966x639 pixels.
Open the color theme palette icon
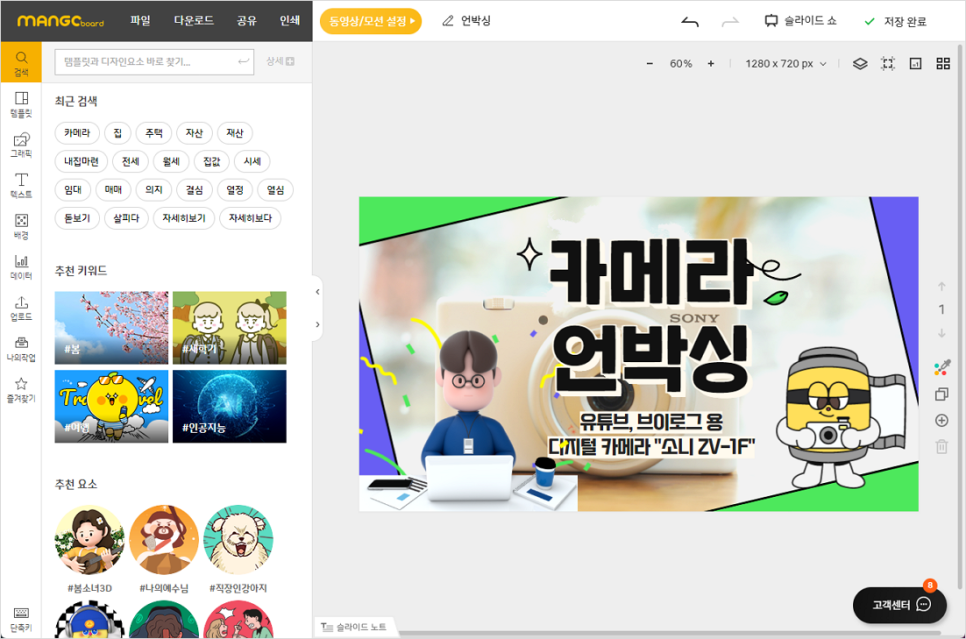pyautogui.click(x=941, y=368)
